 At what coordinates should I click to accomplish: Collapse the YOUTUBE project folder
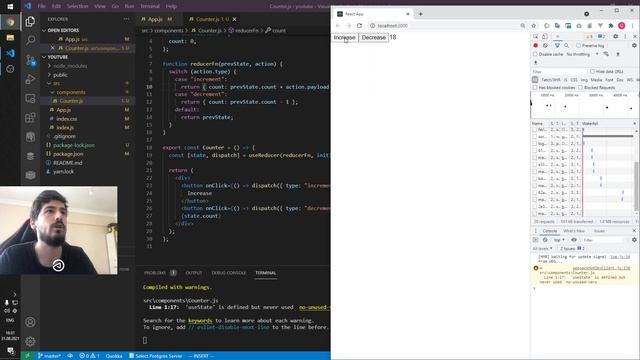(x=58, y=57)
